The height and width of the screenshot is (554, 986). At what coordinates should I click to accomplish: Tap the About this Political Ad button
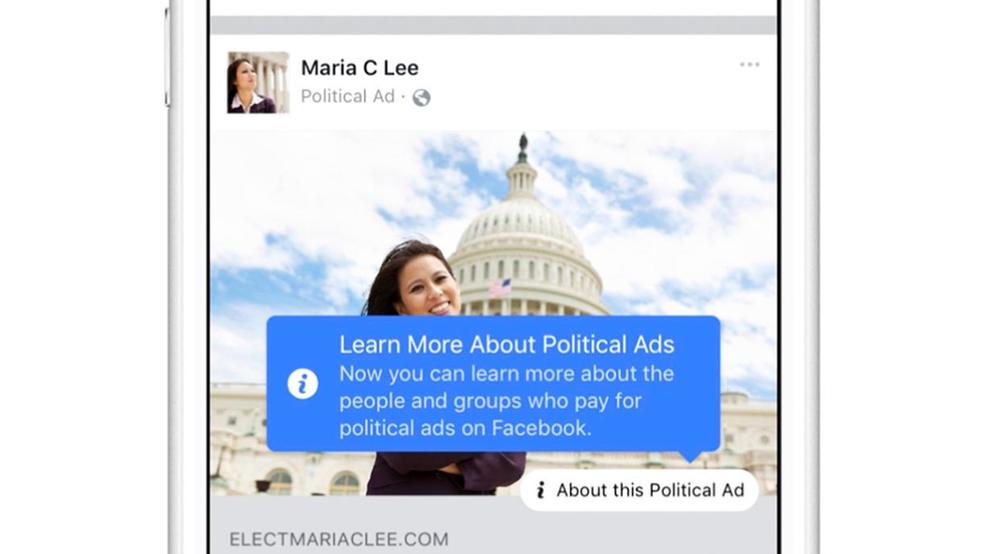click(x=640, y=490)
